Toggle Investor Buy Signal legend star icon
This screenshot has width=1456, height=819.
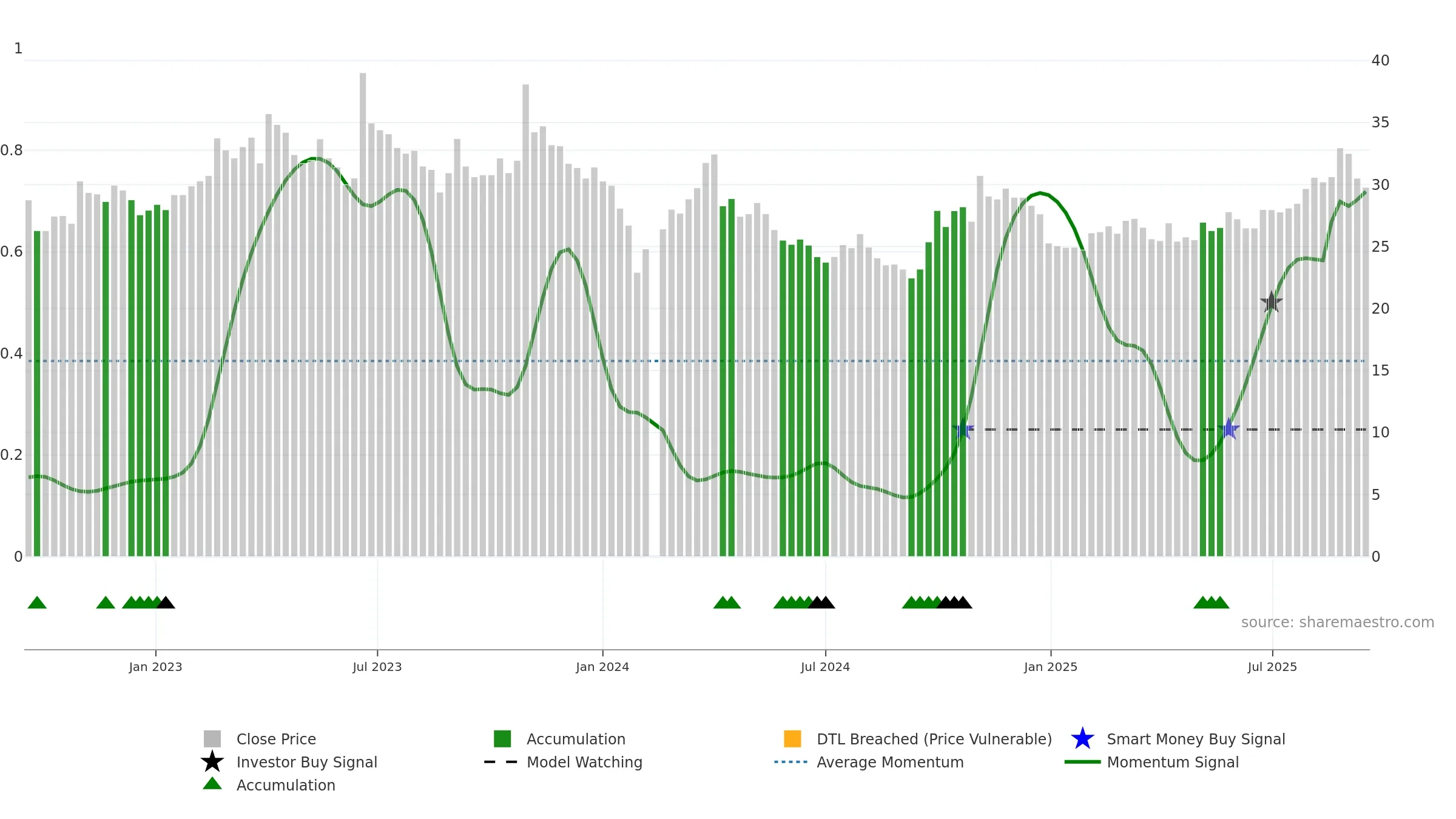coord(212,761)
